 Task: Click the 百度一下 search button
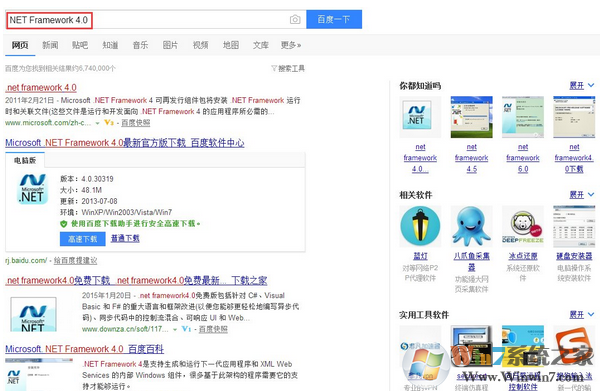coord(334,20)
